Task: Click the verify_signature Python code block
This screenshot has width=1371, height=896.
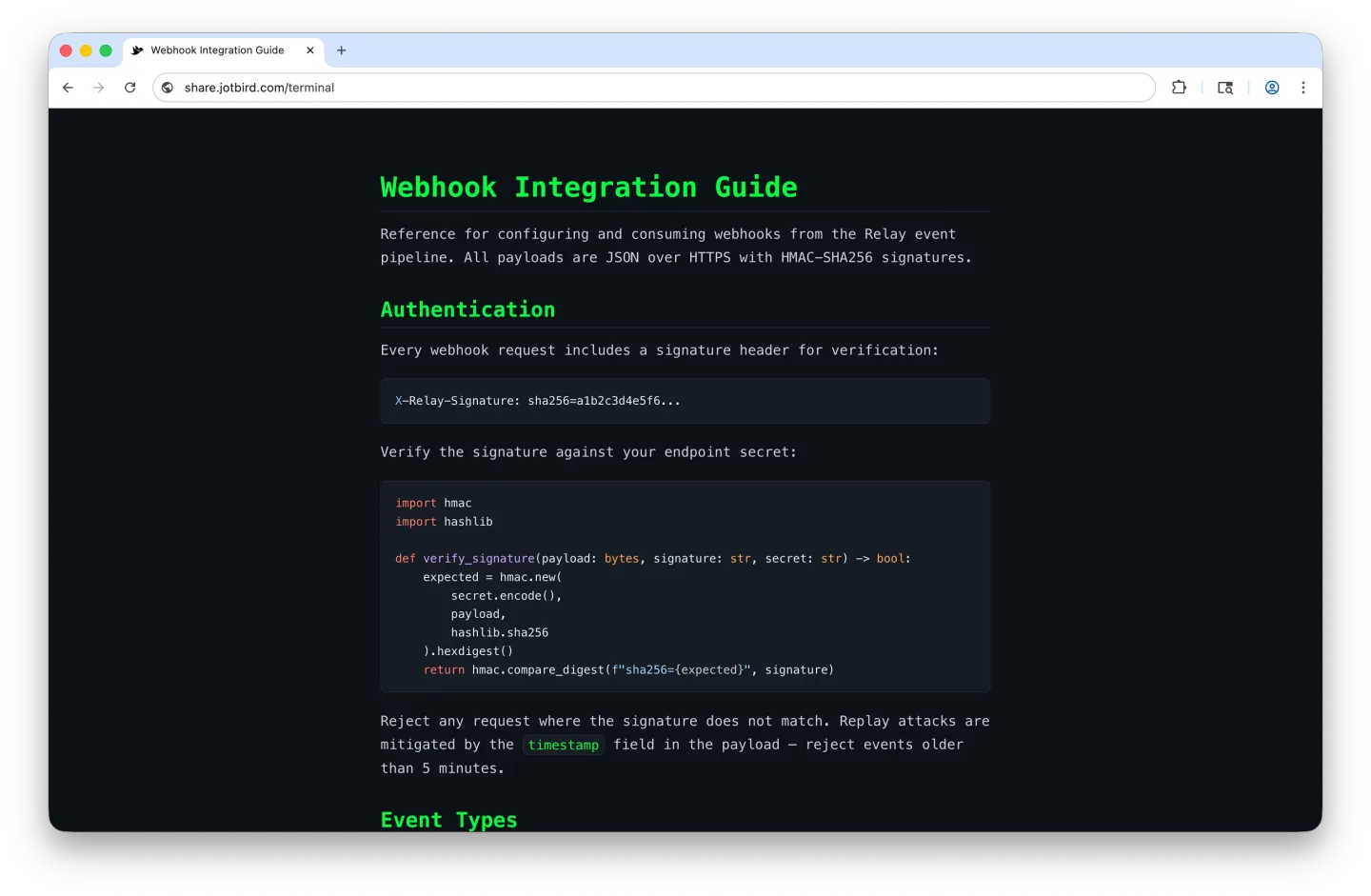Action: pos(685,586)
